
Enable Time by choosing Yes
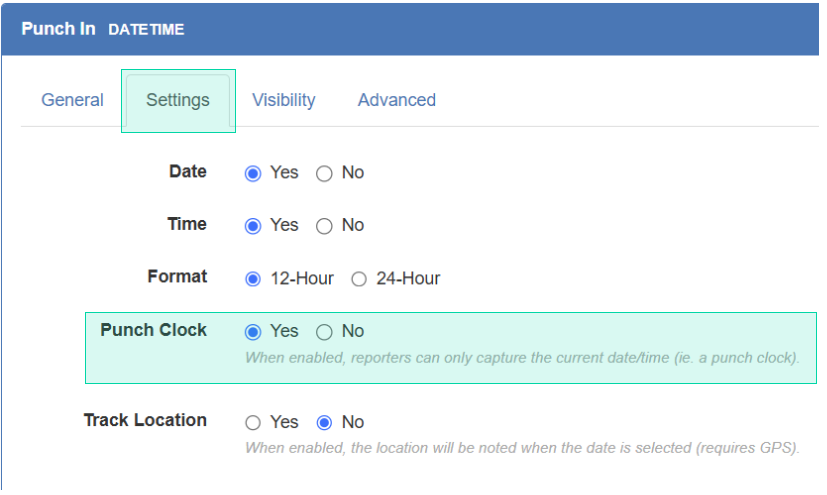(x=253, y=226)
